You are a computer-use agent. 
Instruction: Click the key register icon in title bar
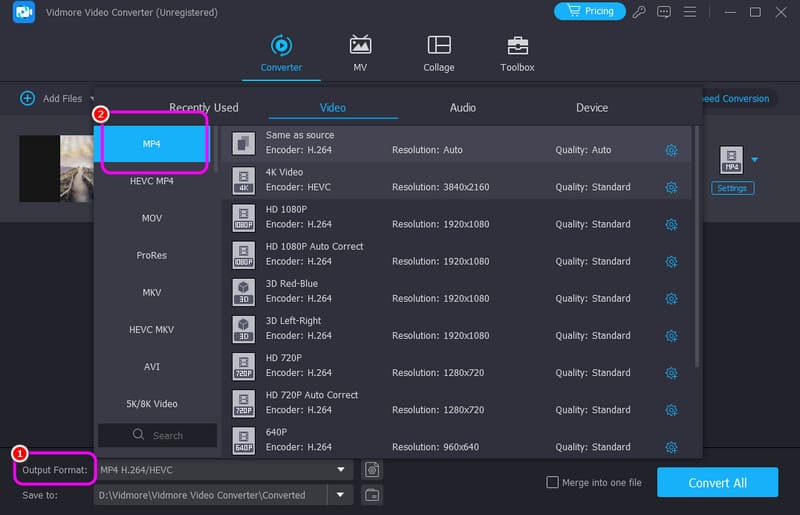click(639, 12)
